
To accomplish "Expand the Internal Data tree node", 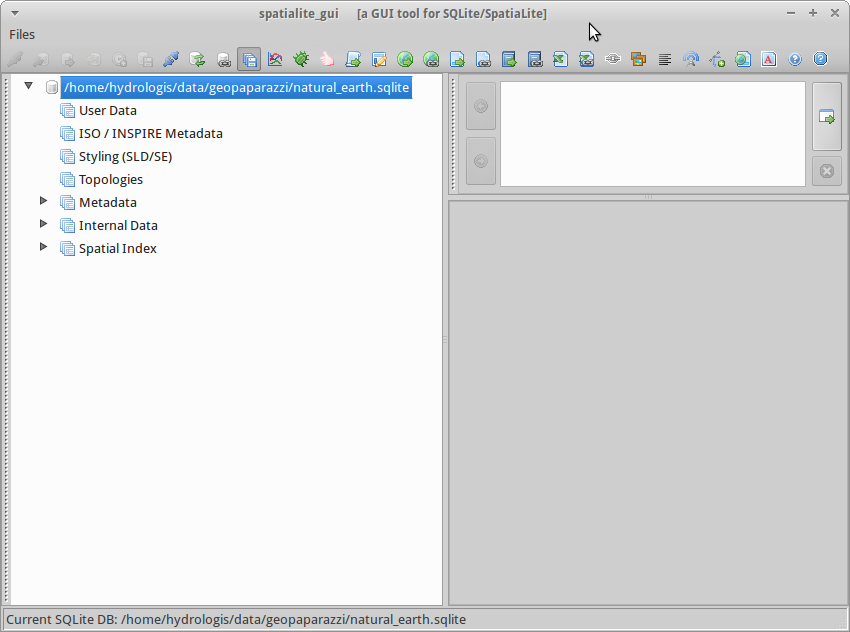I will click(43, 224).
